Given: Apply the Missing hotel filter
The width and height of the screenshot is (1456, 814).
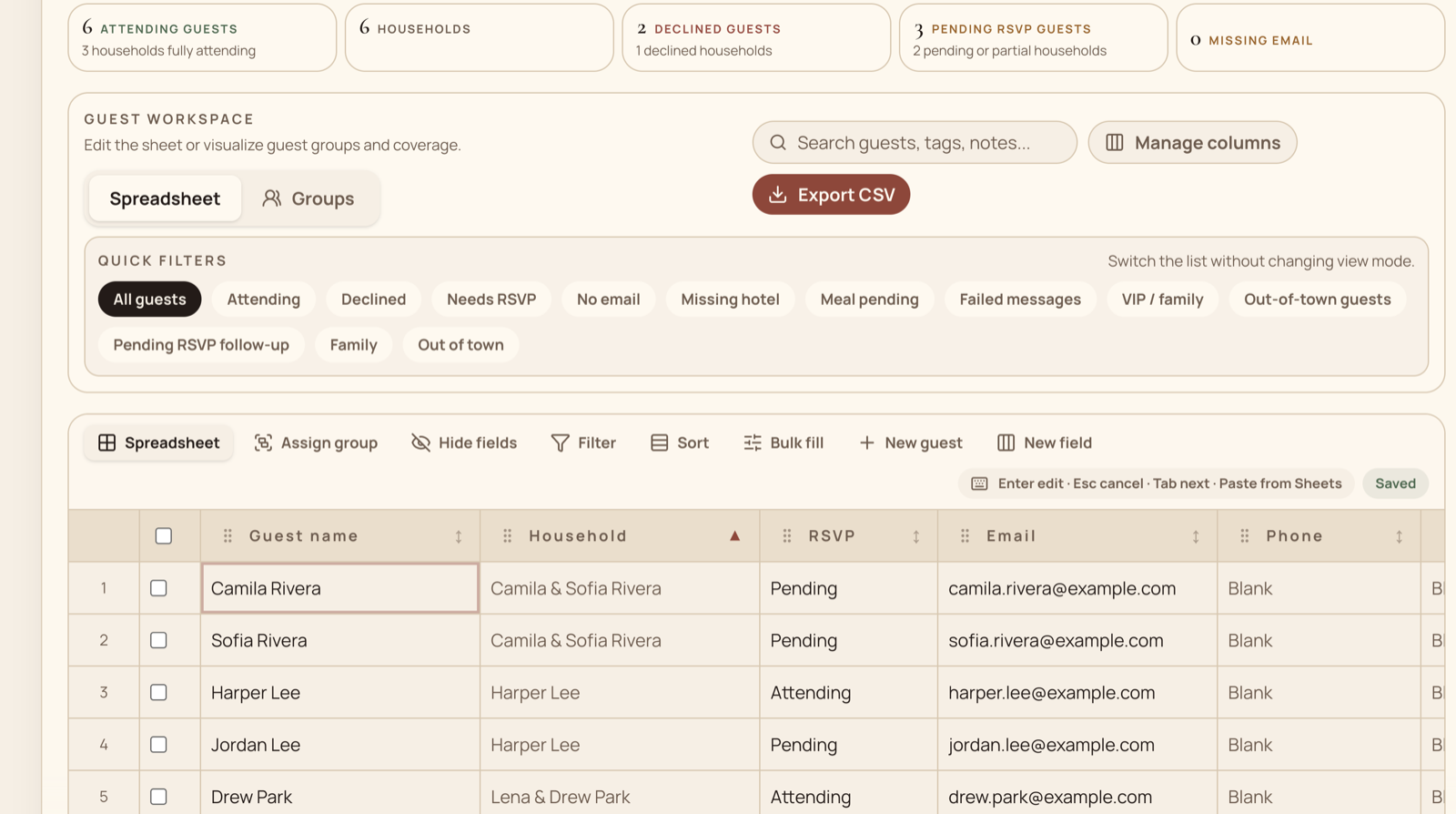Looking at the screenshot, I should point(730,300).
